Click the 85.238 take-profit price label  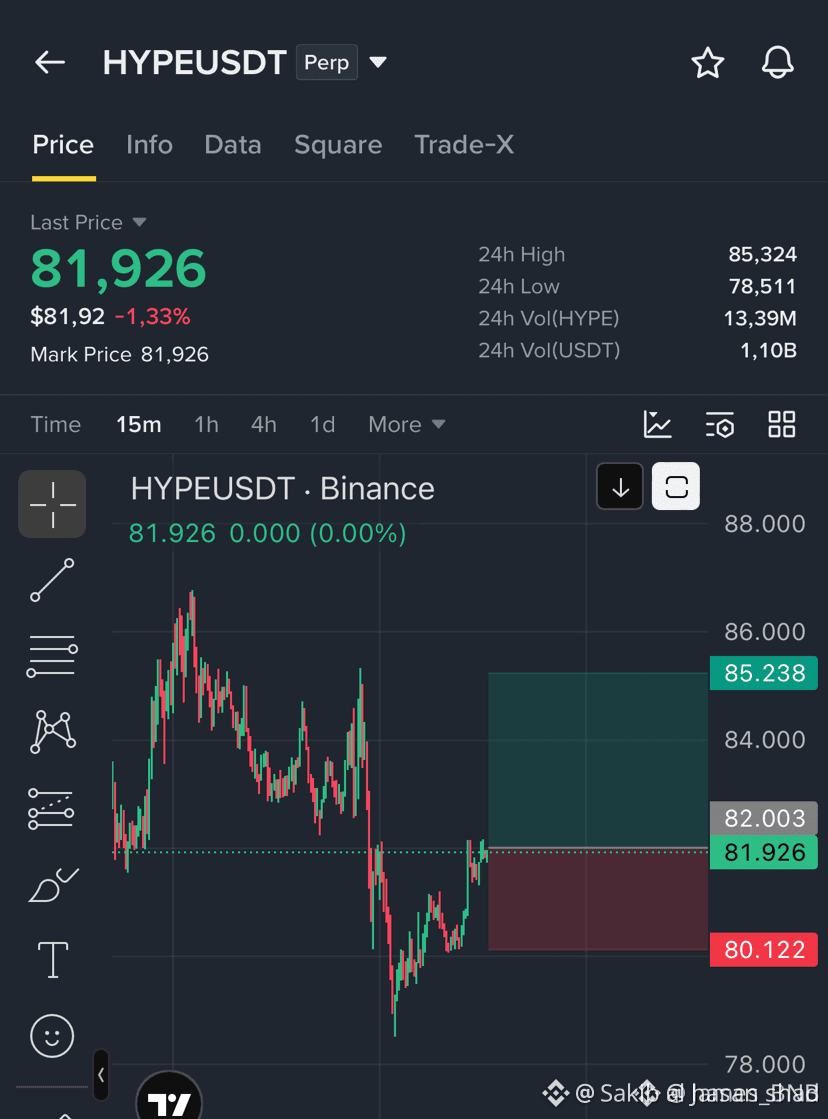[x=764, y=673]
